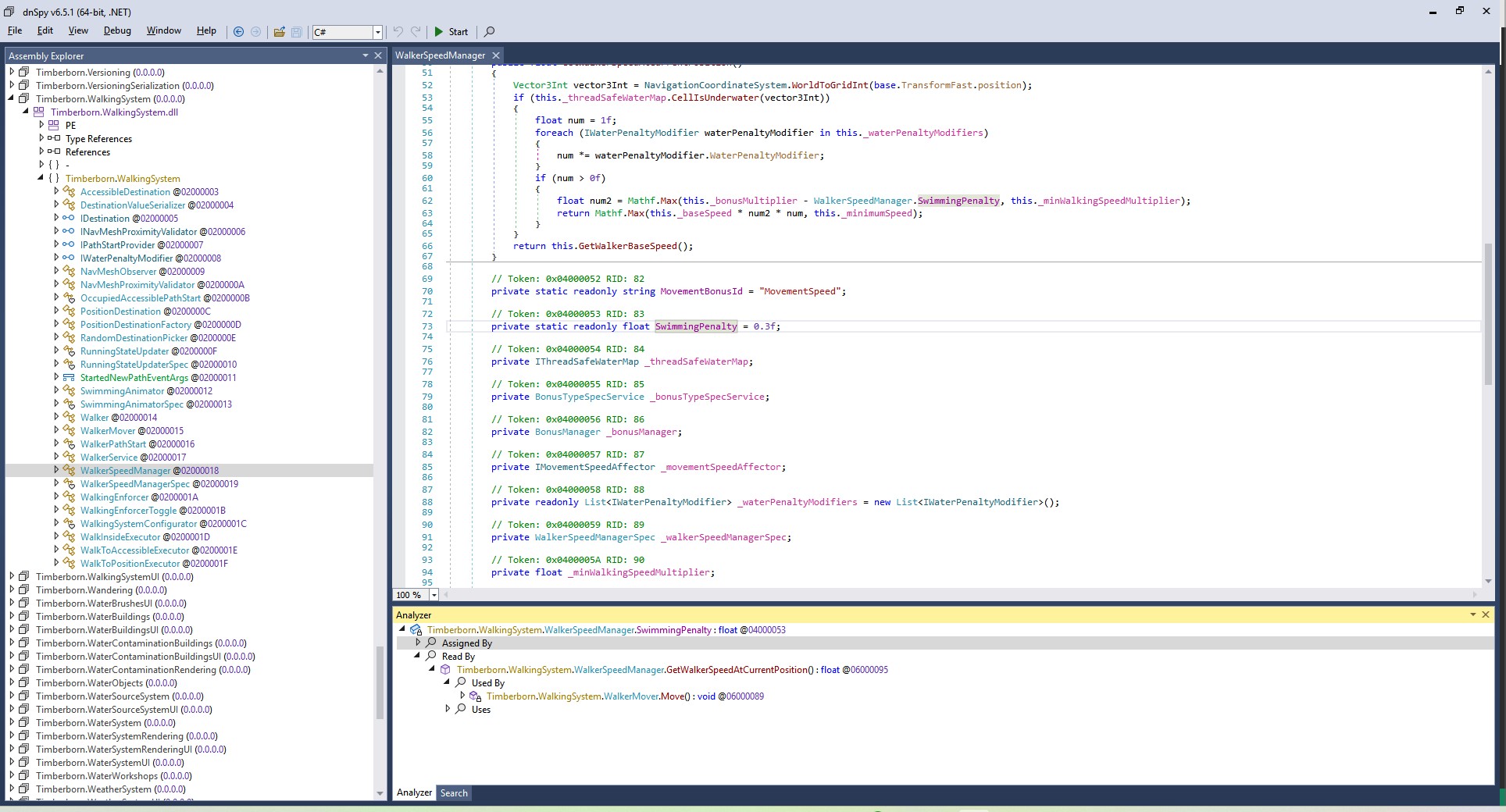Close the WalkerSpeedManager tab
The width and height of the screenshot is (1506, 812).
click(494, 55)
